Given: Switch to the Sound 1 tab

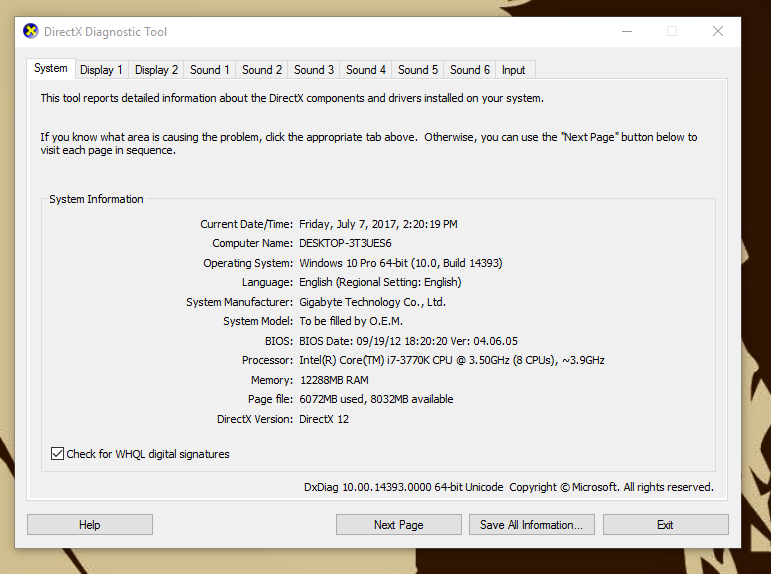Looking at the screenshot, I should click(x=210, y=70).
